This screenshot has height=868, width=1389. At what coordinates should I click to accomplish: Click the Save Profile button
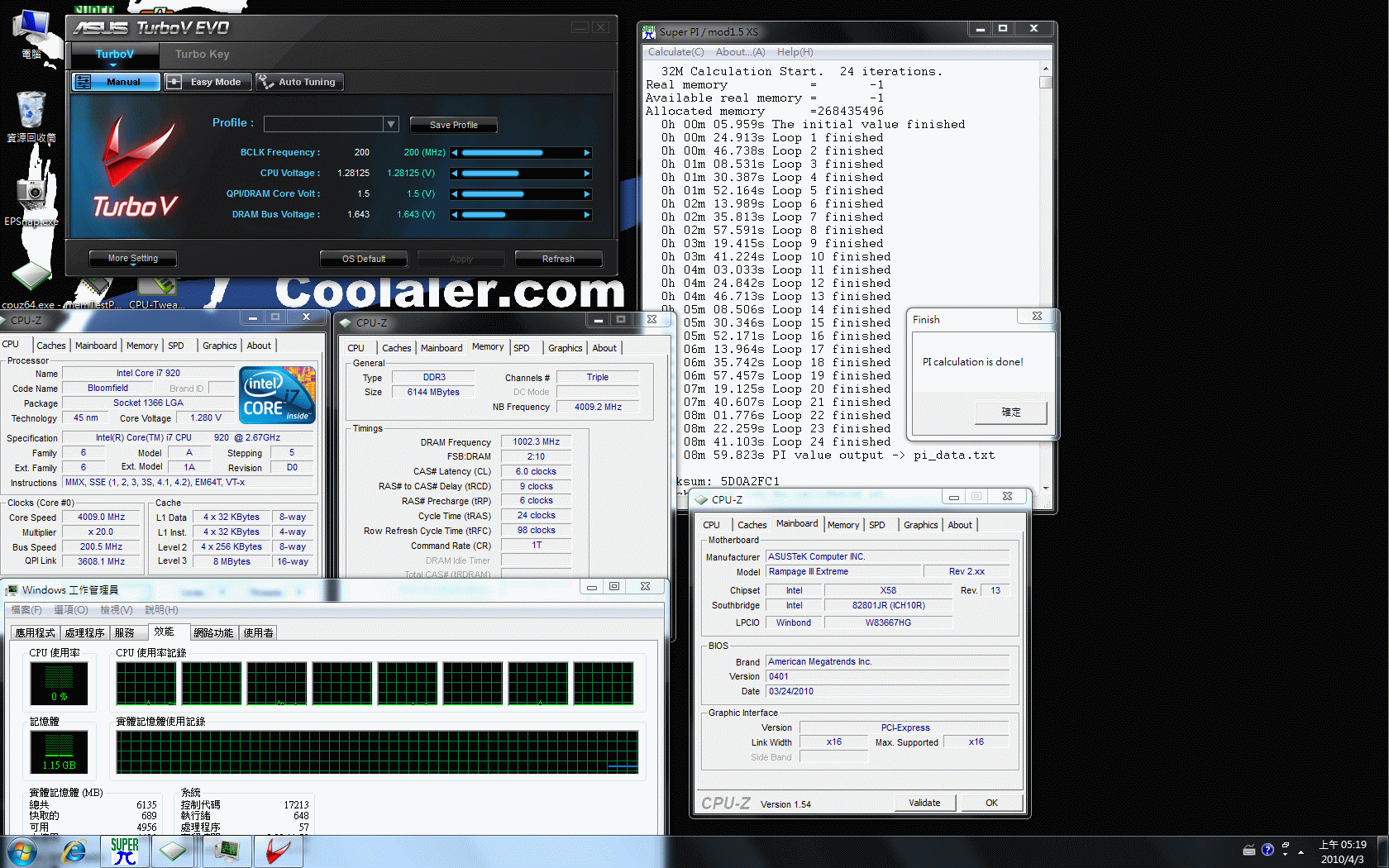pos(454,125)
